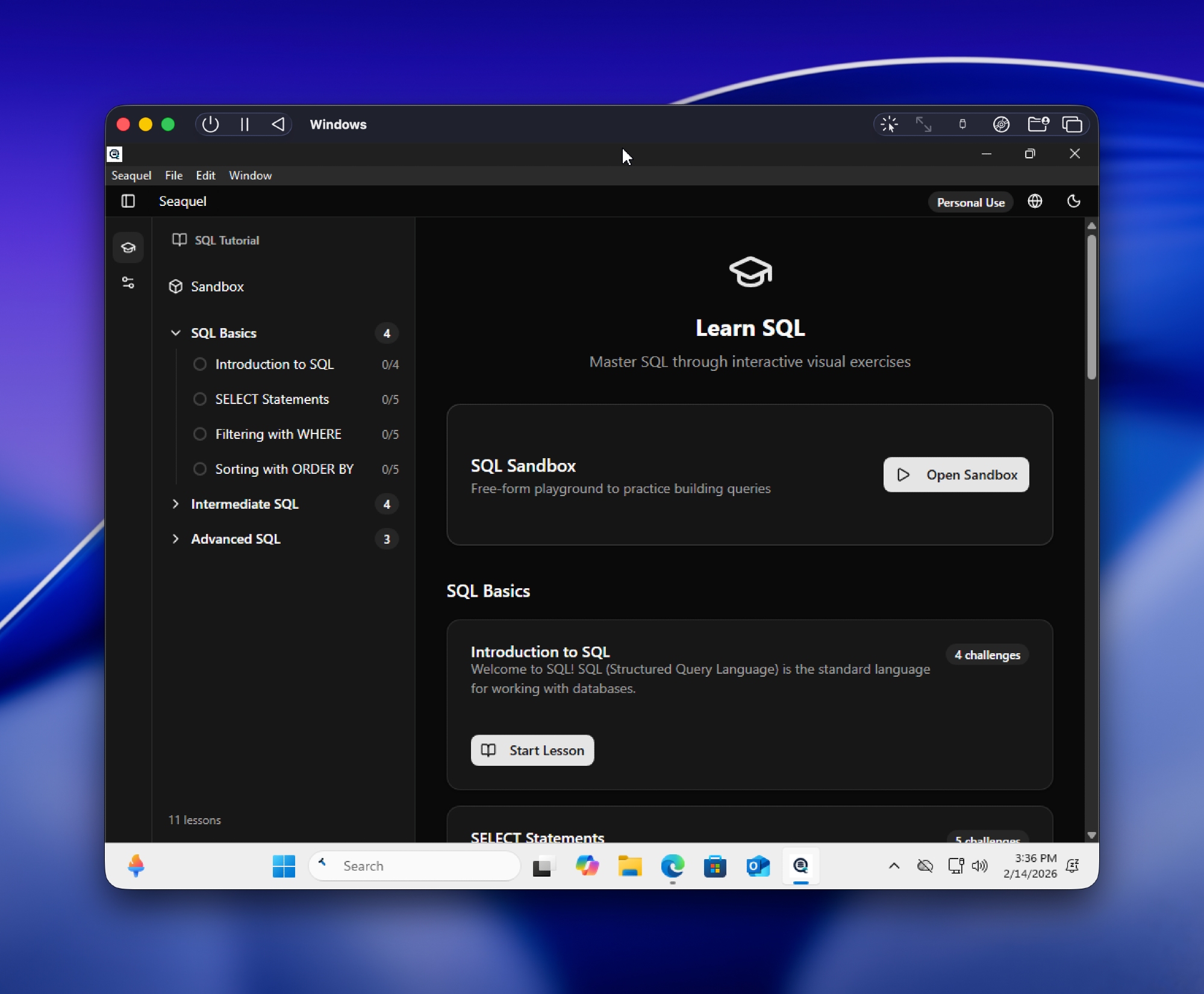The image size is (1204, 994).
Task: Select the SELECT Statements lesson circle
Action: coord(200,399)
